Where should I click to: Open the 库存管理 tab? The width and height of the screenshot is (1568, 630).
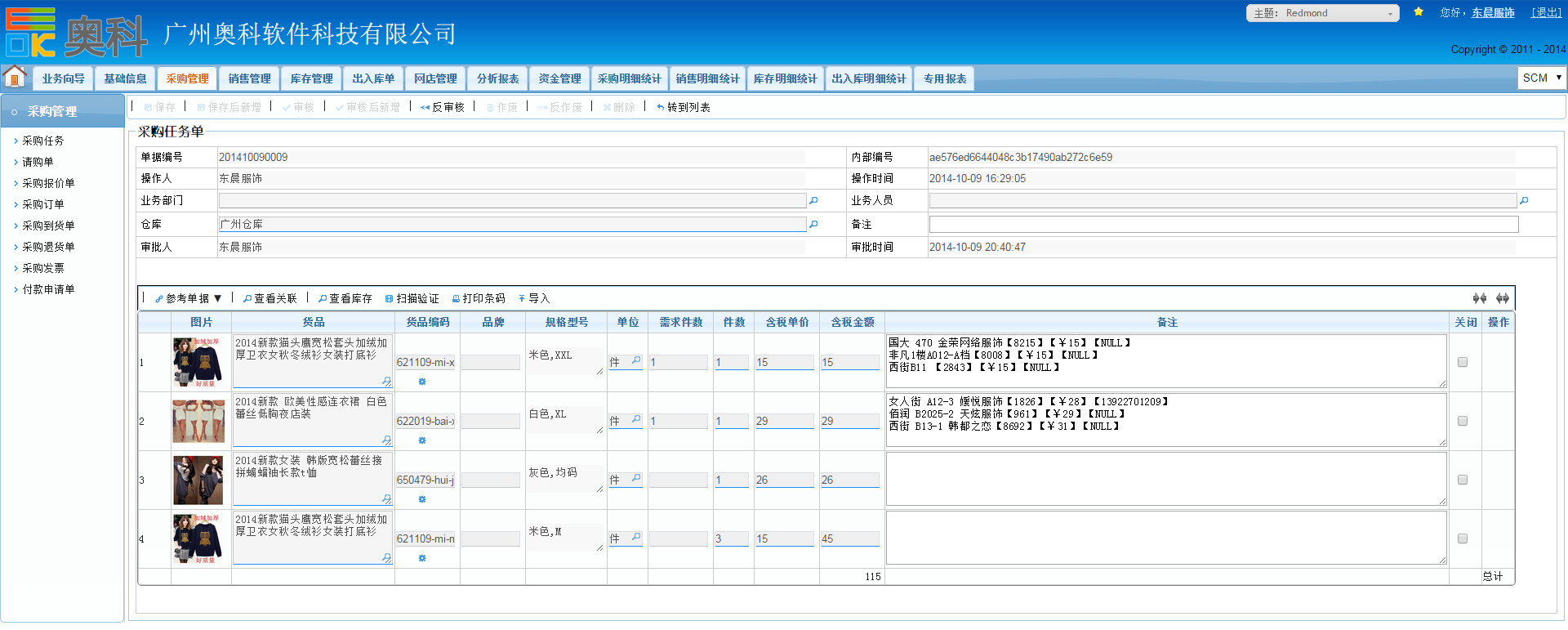[311, 78]
